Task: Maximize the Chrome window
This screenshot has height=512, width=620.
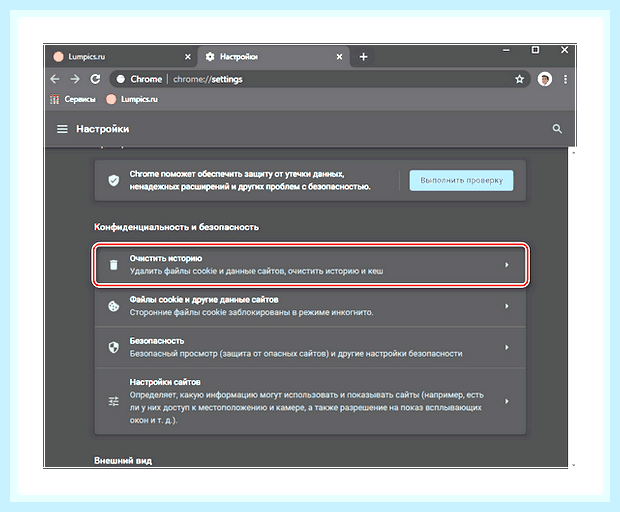Action: click(535, 50)
